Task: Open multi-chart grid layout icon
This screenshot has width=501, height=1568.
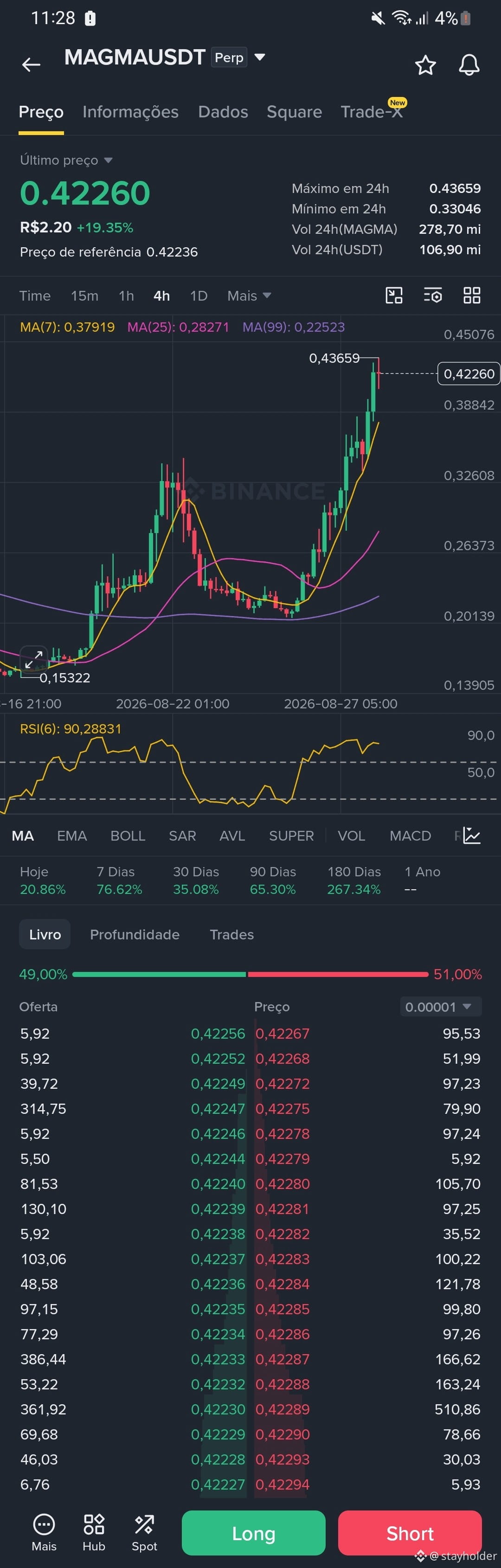Action: click(472, 295)
